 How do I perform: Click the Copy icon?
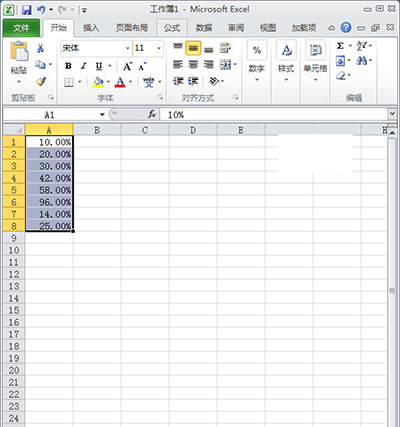[x=40, y=64]
